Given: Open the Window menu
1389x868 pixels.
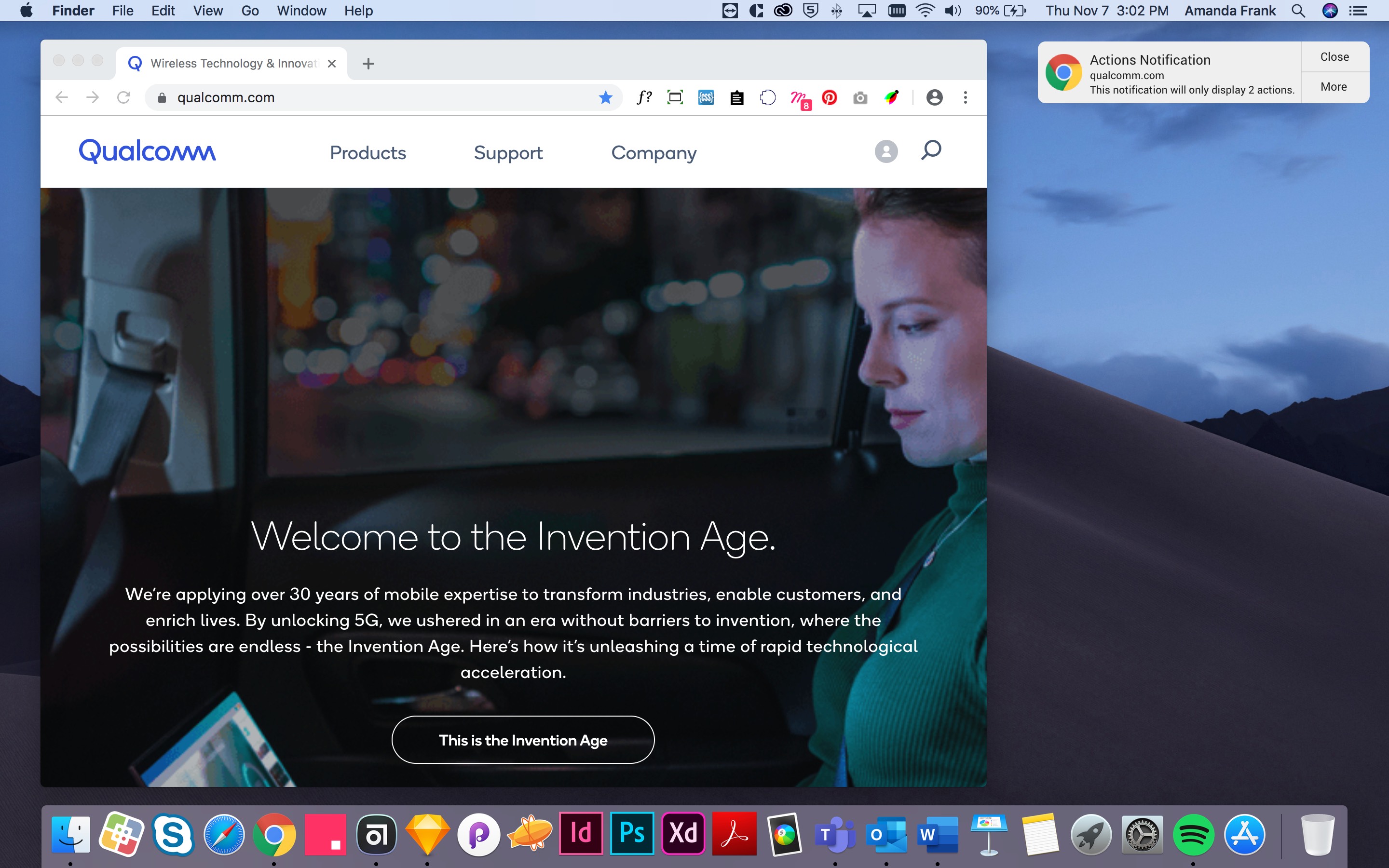Looking at the screenshot, I should point(301,10).
